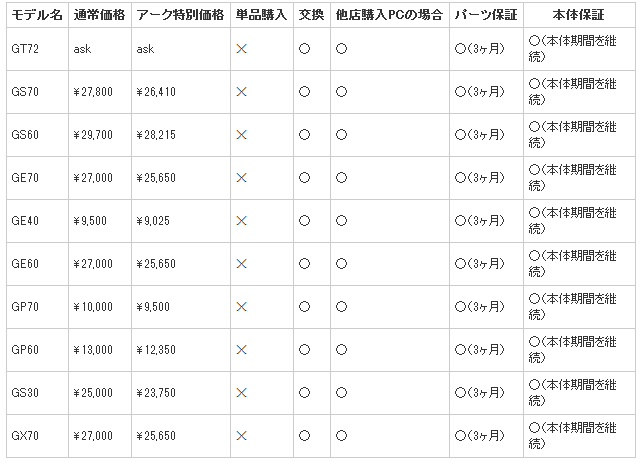Click the アーク特別価格 column header
Viewport: 644px width, 468px height.
(179, 16)
